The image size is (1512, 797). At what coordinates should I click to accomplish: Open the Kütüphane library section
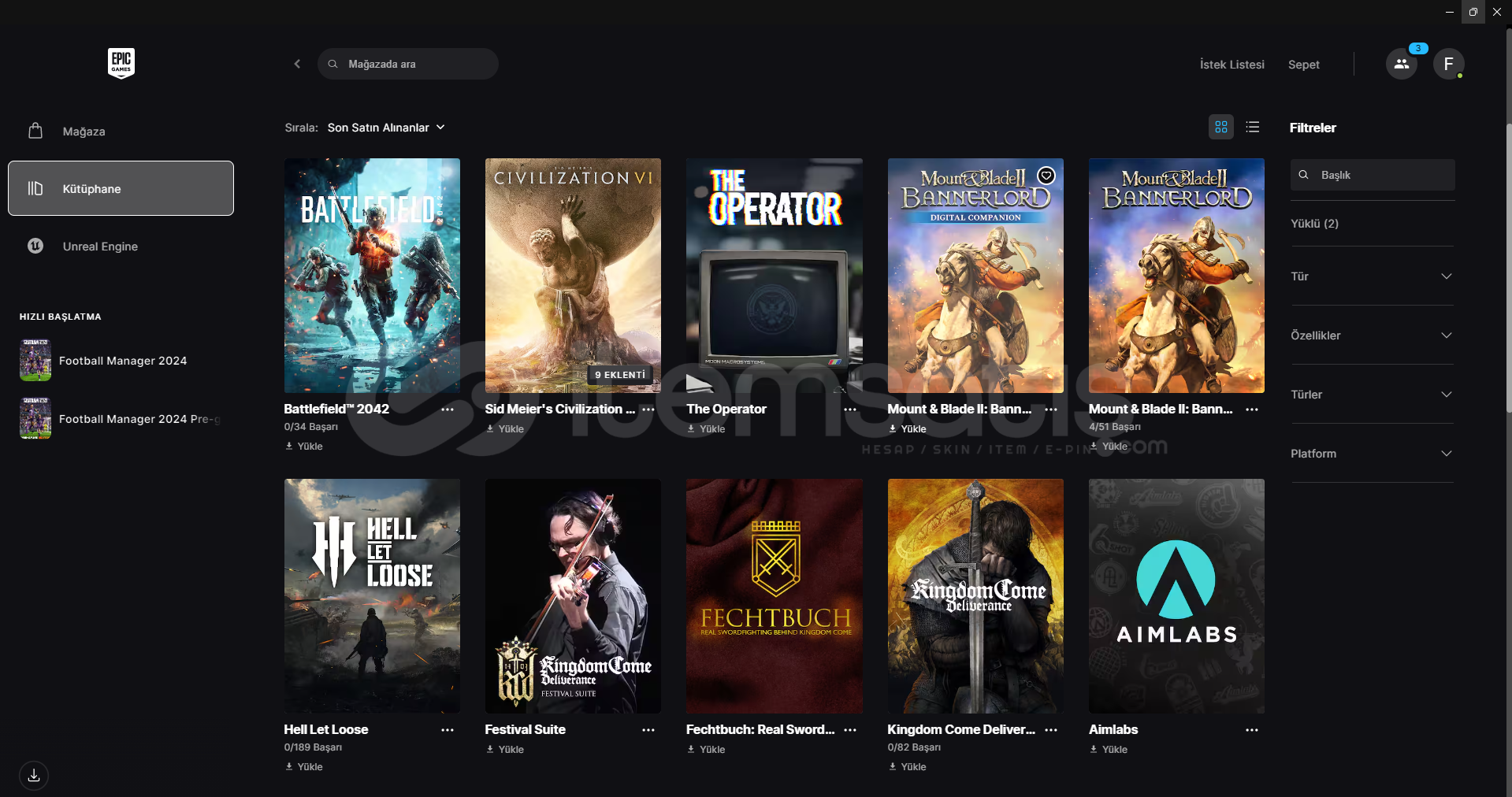coord(121,188)
